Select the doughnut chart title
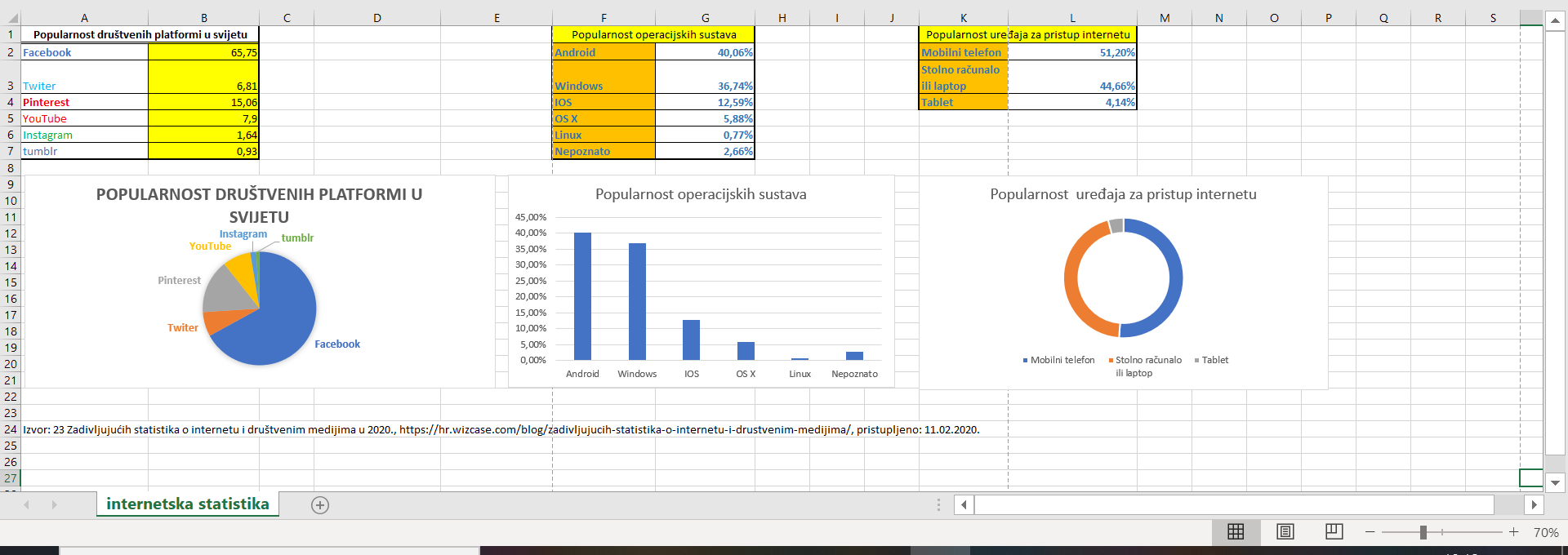Viewport: 1568px width, 555px height. coord(1123,194)
